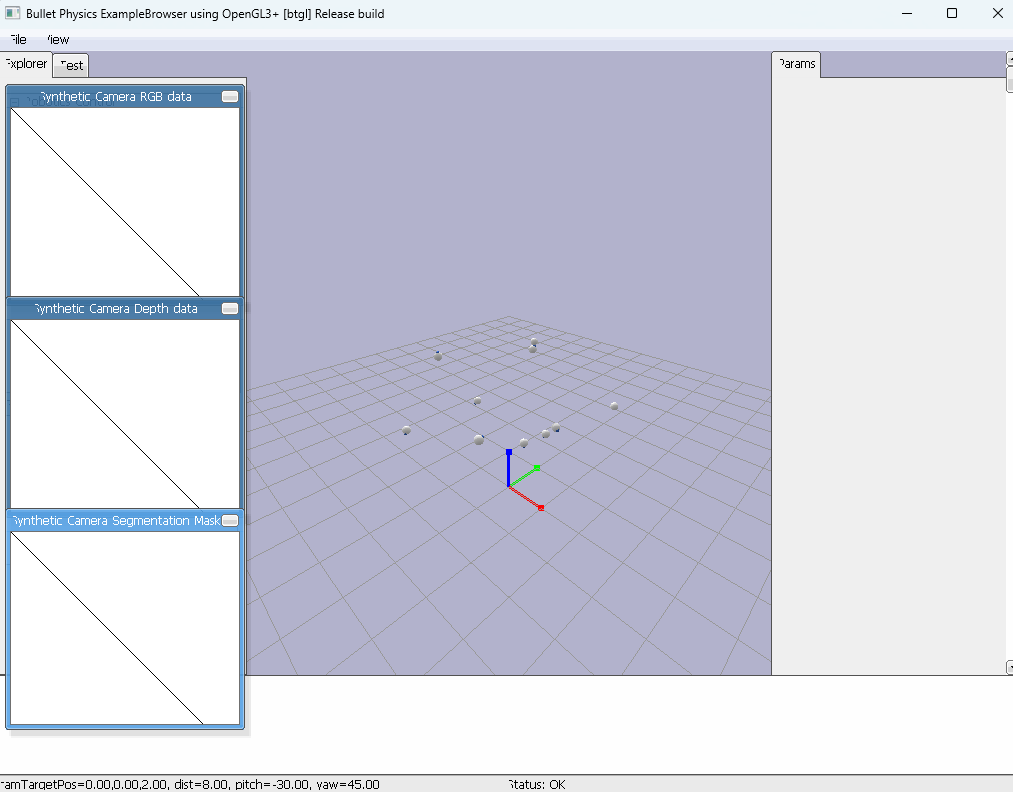Switch to the Test tab
Screen dimensions: 1013x792
71,65
